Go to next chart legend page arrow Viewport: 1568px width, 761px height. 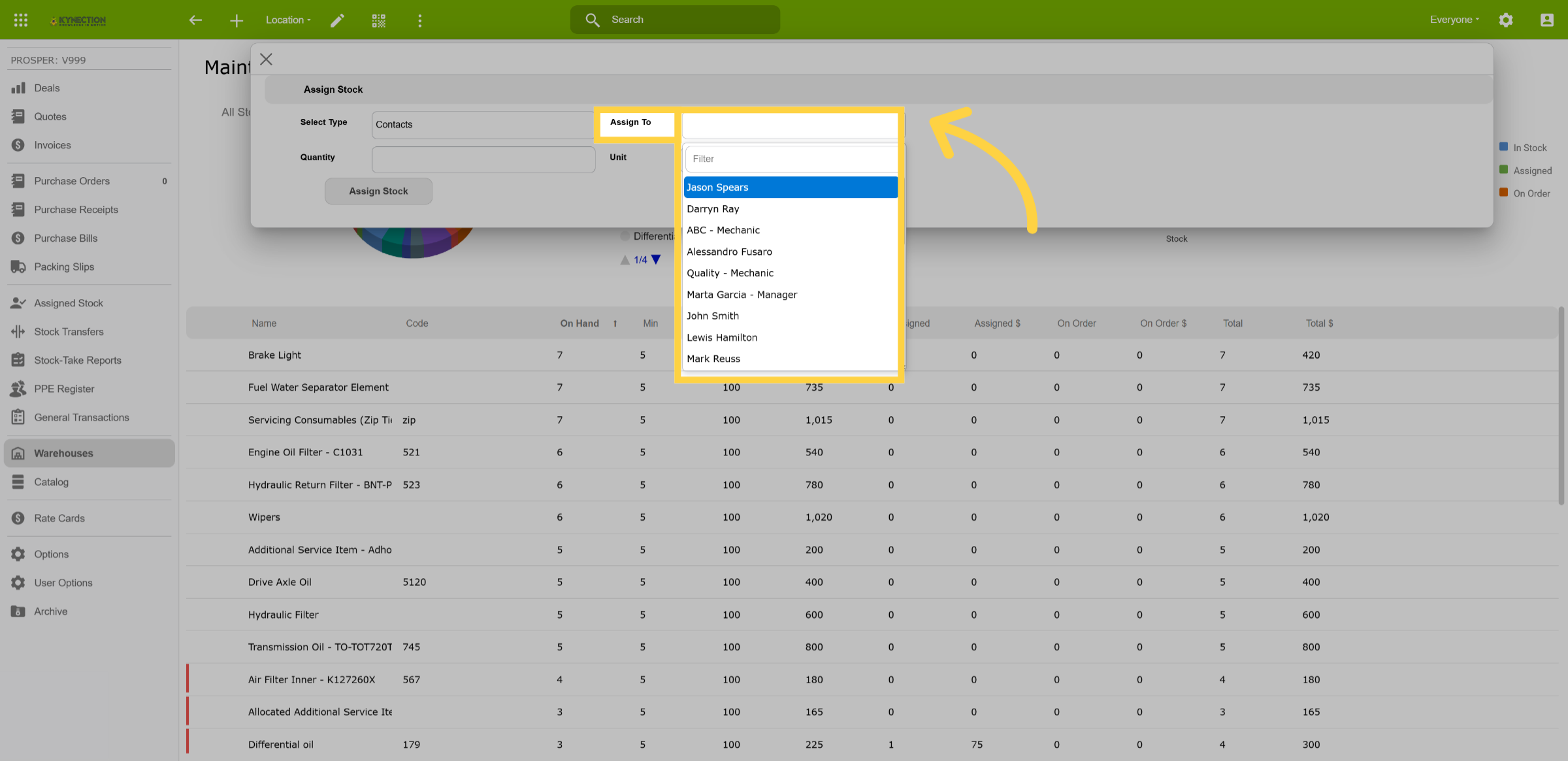click(656, 259)
